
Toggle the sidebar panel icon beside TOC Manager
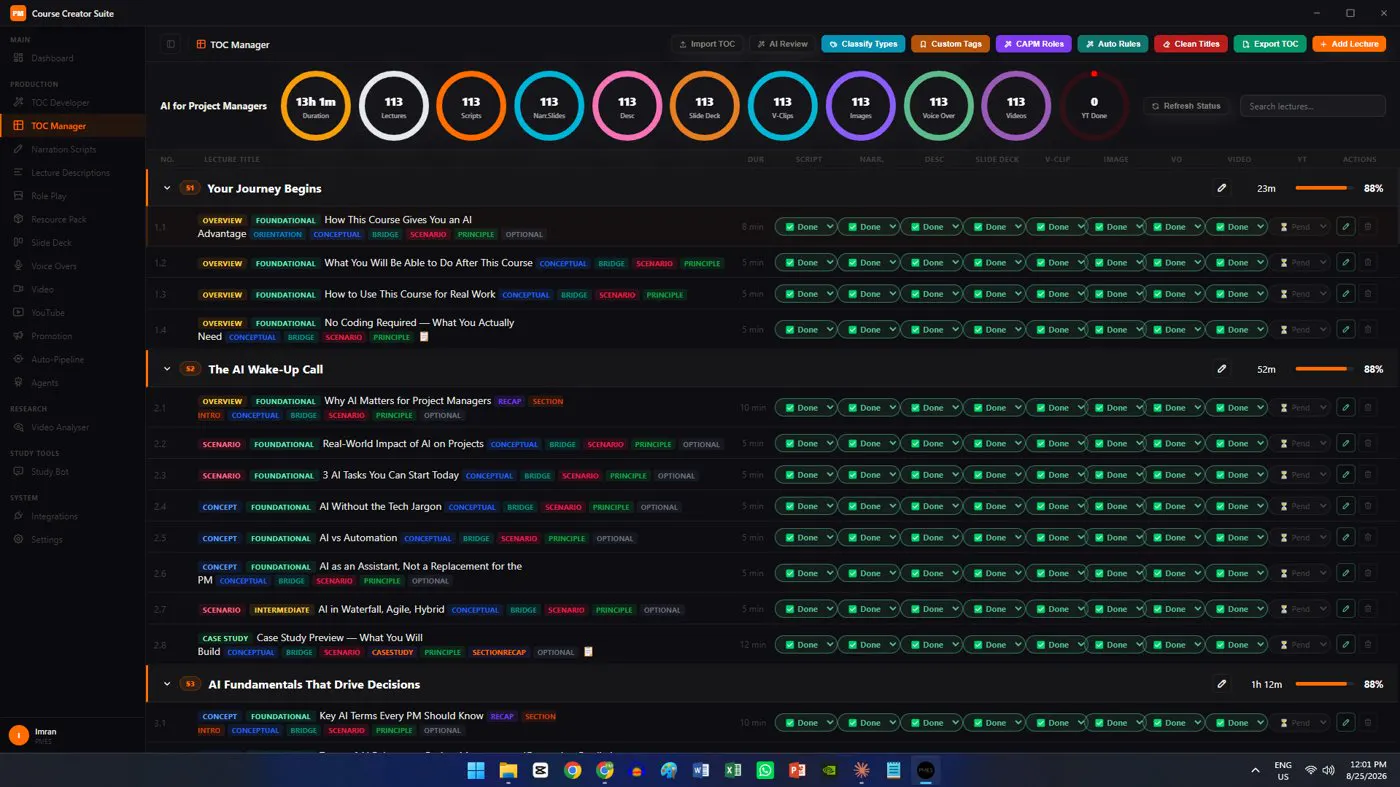click(171, 44)
